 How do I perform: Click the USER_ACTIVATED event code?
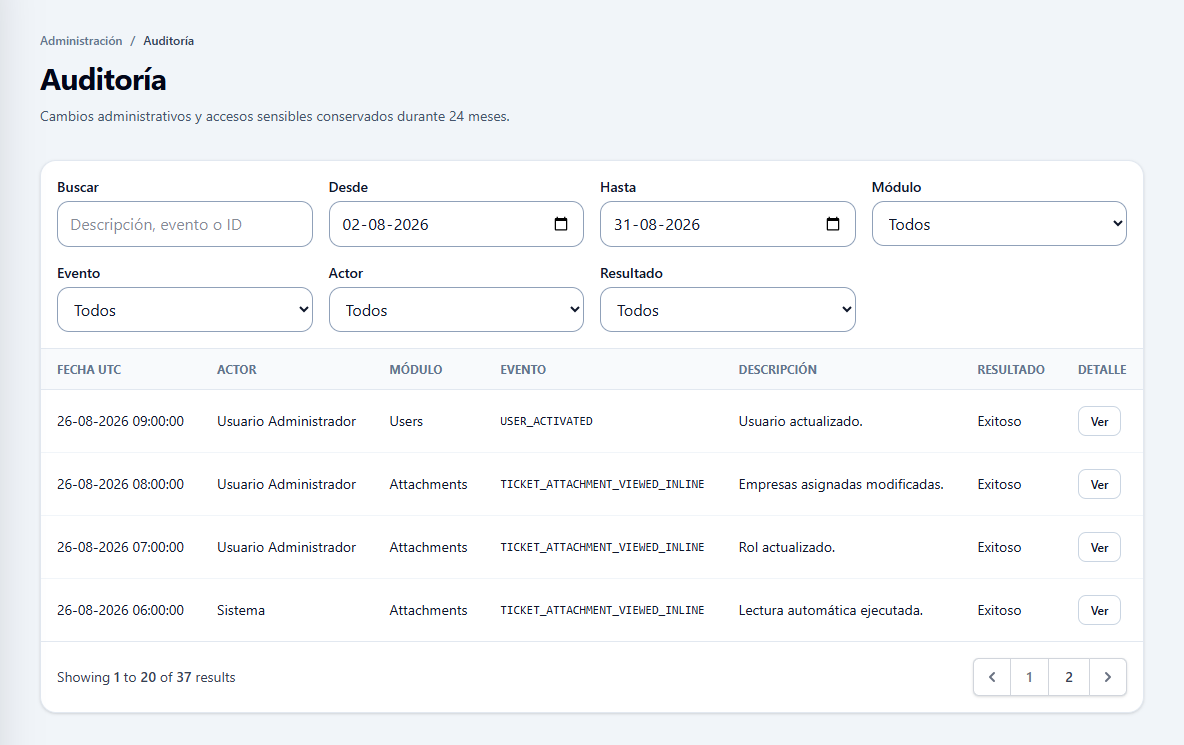[546, 421]
